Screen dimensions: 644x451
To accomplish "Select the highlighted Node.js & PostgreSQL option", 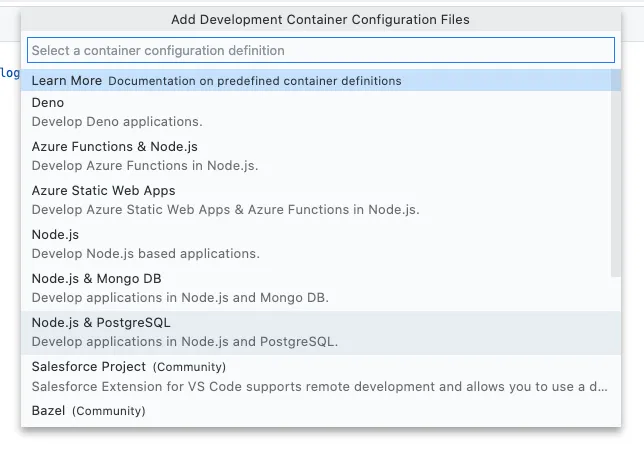I will (x=101, y=323).
